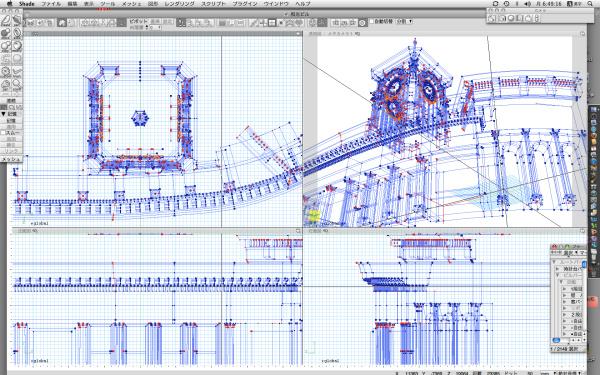Click the house icon in the control bar
Screen dimensions: 600x375
[62, 23]
